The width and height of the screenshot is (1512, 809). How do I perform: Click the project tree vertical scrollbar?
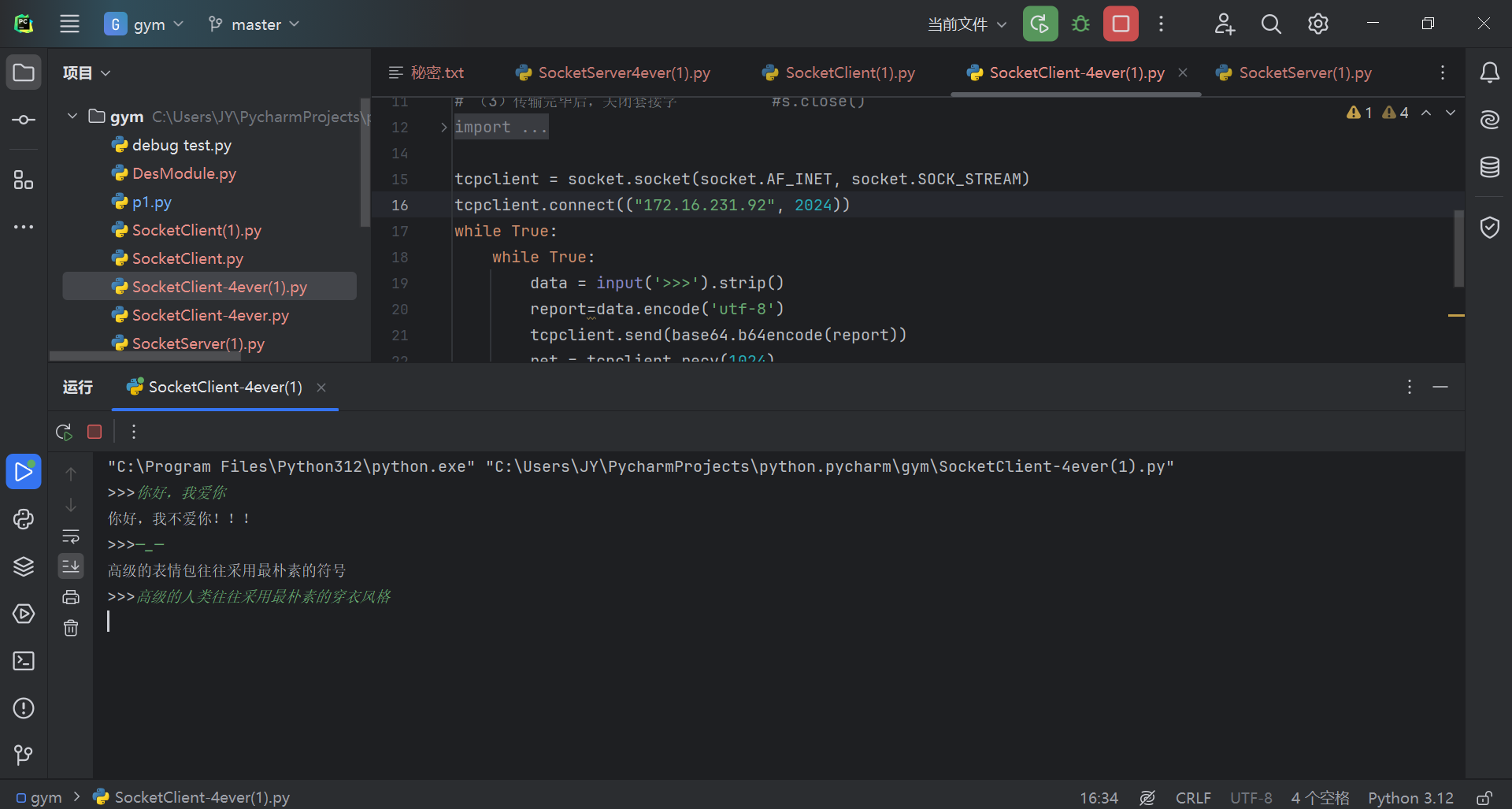(365, 162)
